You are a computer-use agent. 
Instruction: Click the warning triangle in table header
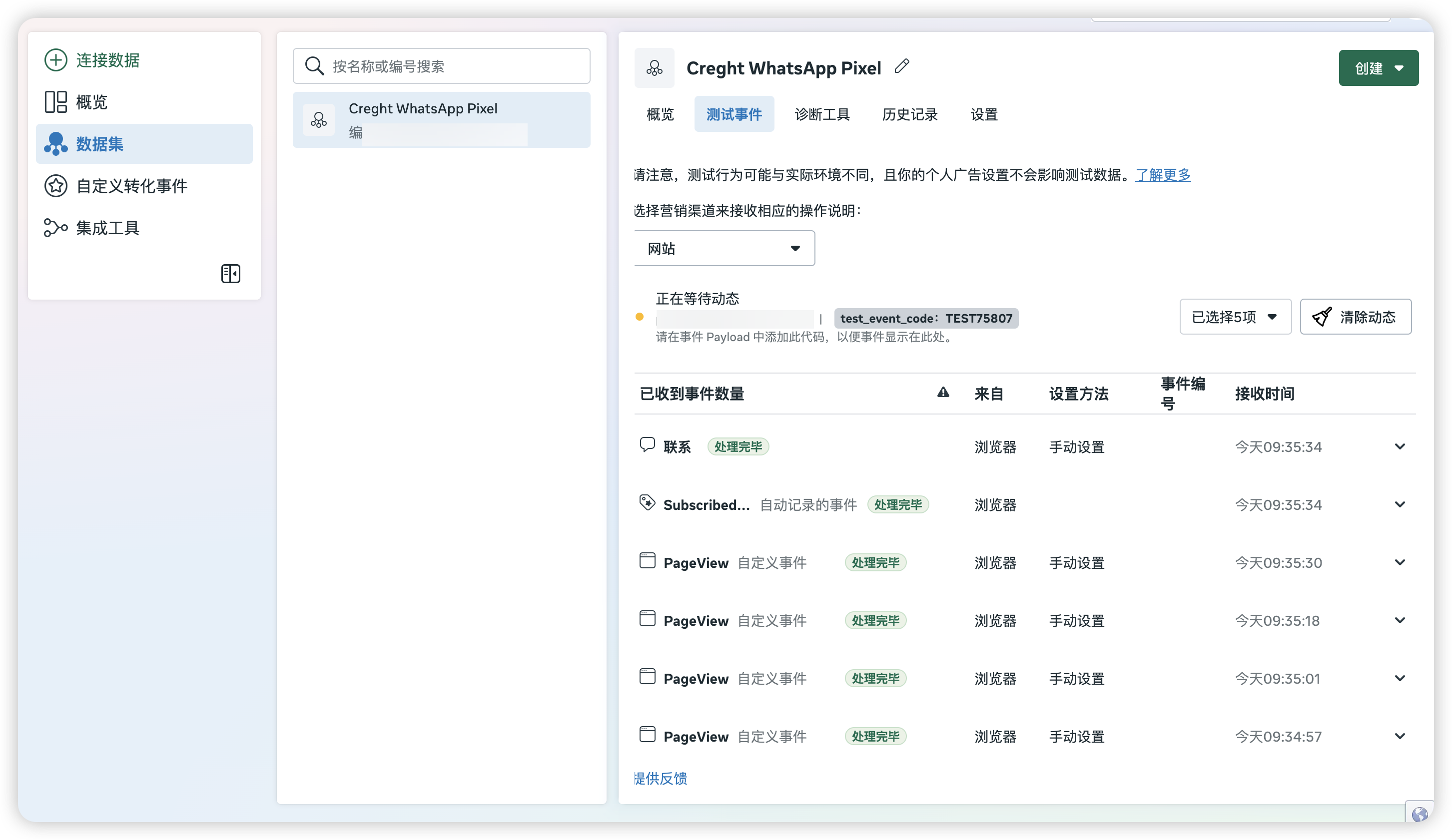click(x=943, y=393)
